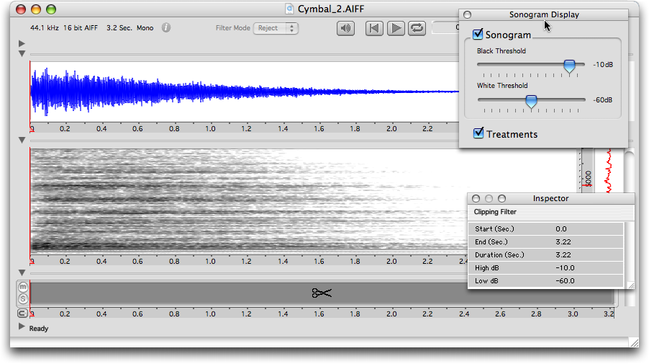The width and height of the screenshot is (649, 364).
Task: Click the Inspector panel resize grip
Action: (630, 285)
